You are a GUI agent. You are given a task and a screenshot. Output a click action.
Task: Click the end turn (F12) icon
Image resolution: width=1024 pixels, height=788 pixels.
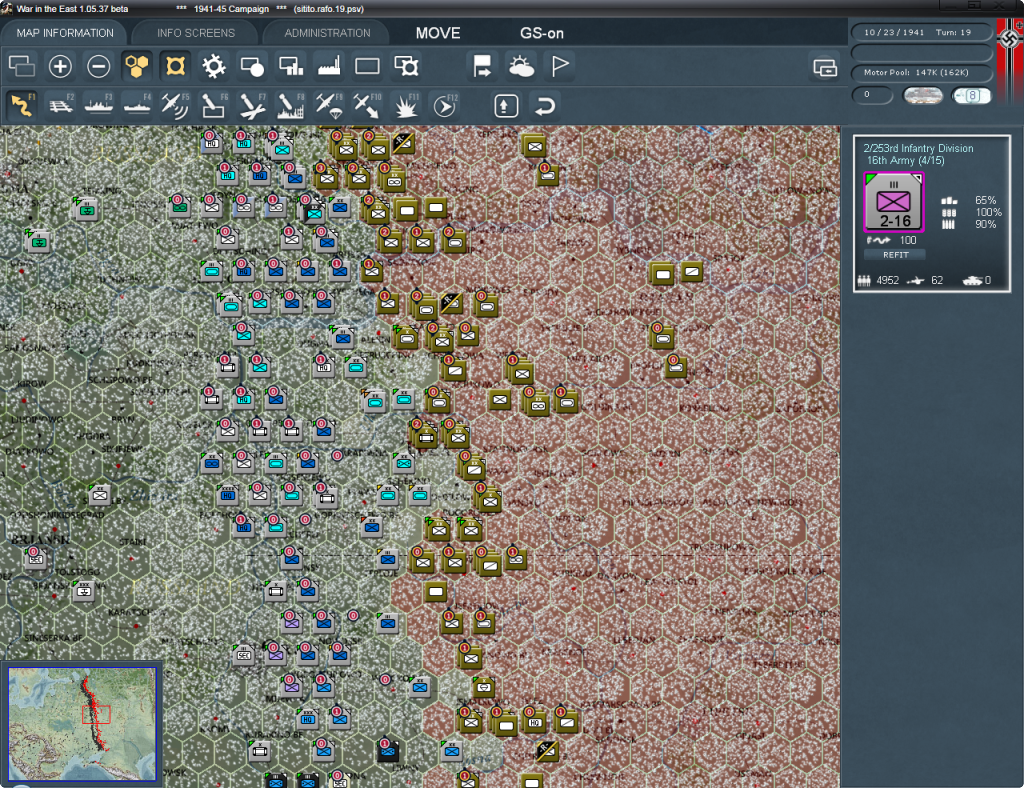444,105
